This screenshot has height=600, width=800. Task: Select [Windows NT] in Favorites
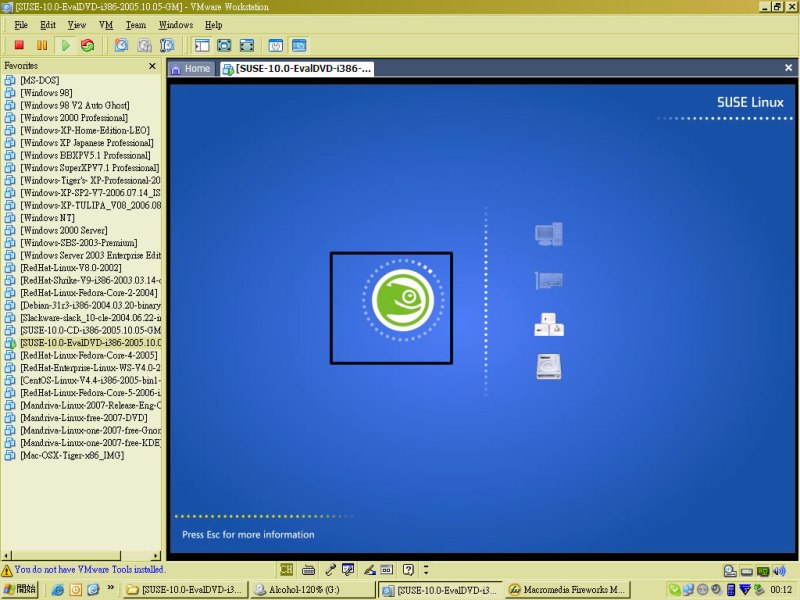pos(47,218)
